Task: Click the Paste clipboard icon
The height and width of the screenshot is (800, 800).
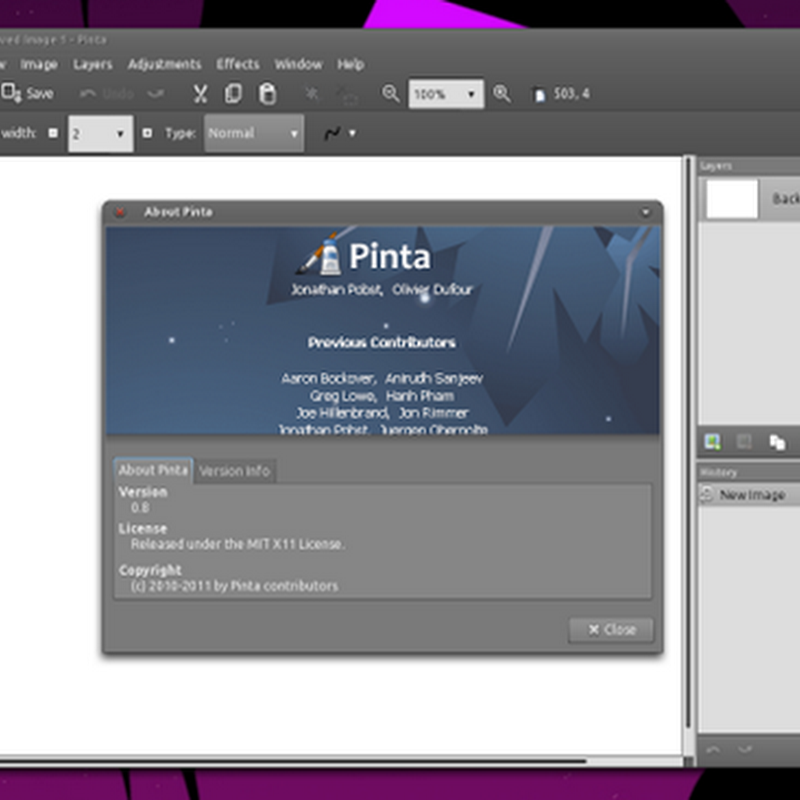Action: click(267, 94)
